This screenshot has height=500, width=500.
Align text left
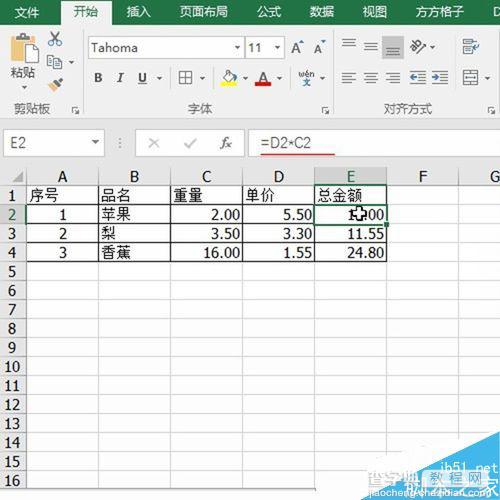[349, 78]
